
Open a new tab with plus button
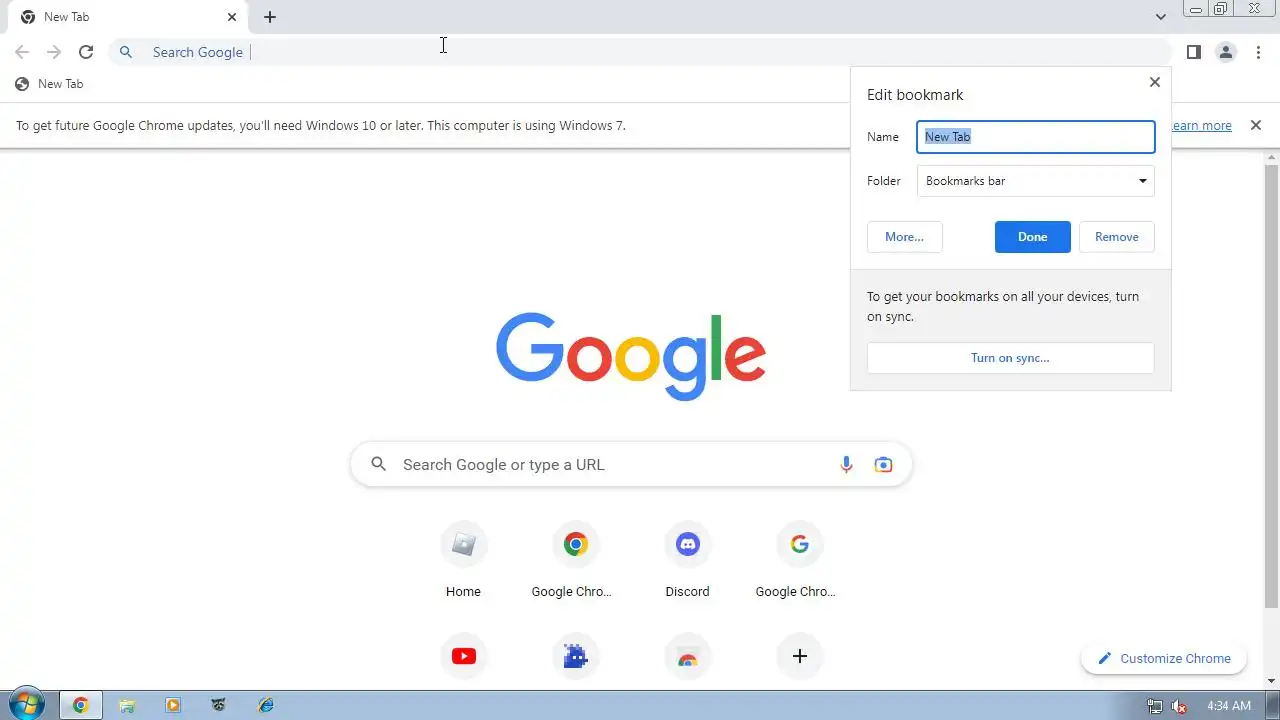pyautogui.click(x=270, y=17)
